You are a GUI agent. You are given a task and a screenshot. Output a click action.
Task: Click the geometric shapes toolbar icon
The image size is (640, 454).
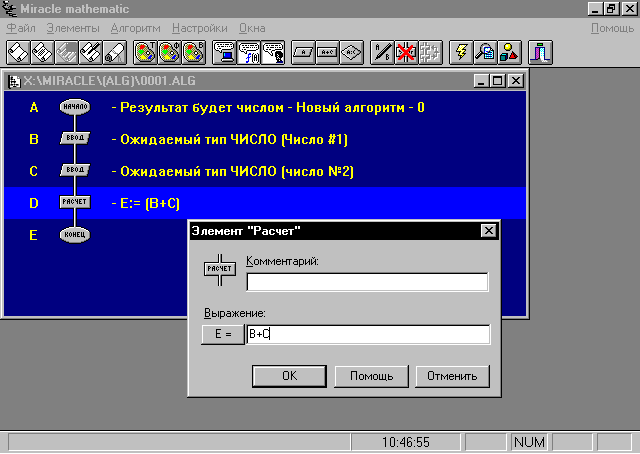510,50
